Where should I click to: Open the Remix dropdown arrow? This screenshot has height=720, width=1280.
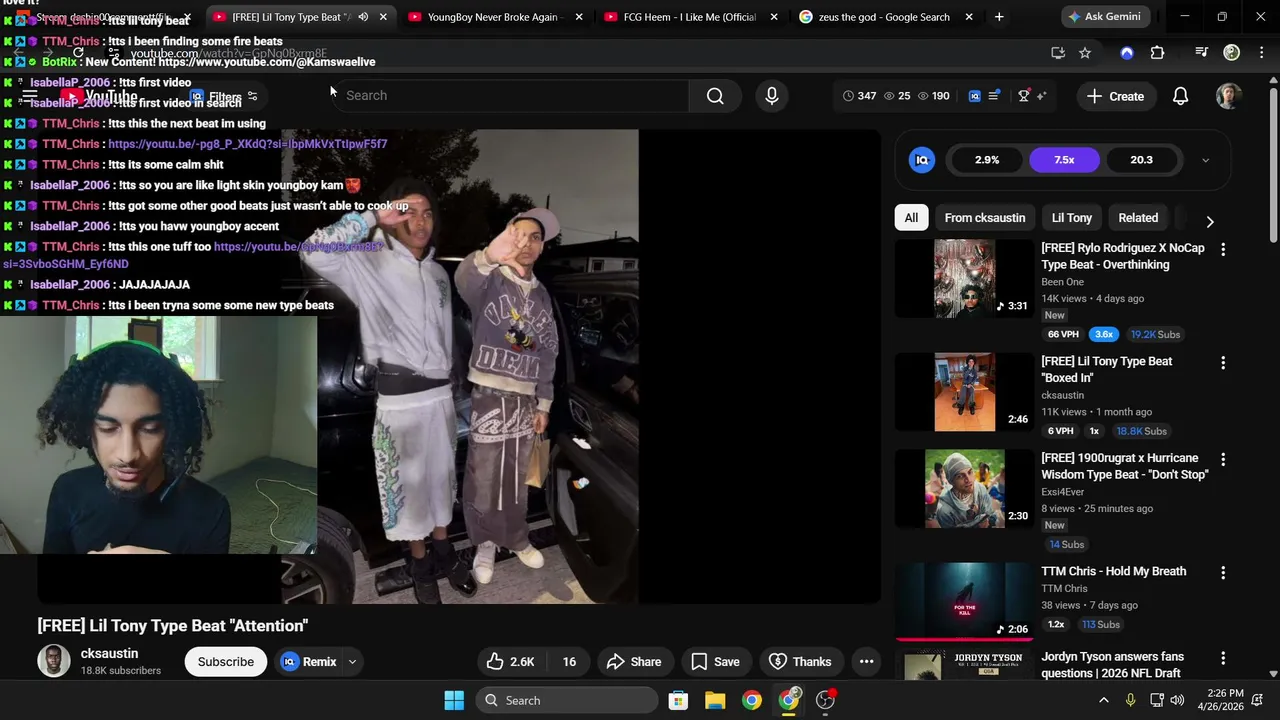tap(352, 661)
